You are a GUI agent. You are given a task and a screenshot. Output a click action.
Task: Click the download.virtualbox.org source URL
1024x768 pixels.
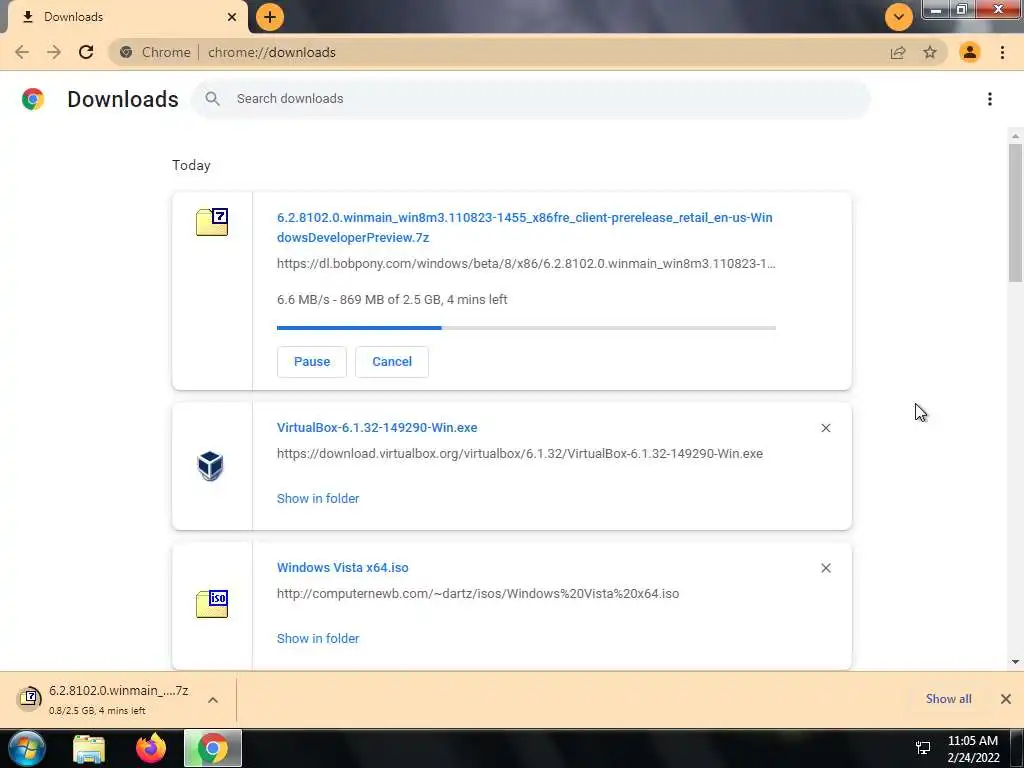pos(520,454)
